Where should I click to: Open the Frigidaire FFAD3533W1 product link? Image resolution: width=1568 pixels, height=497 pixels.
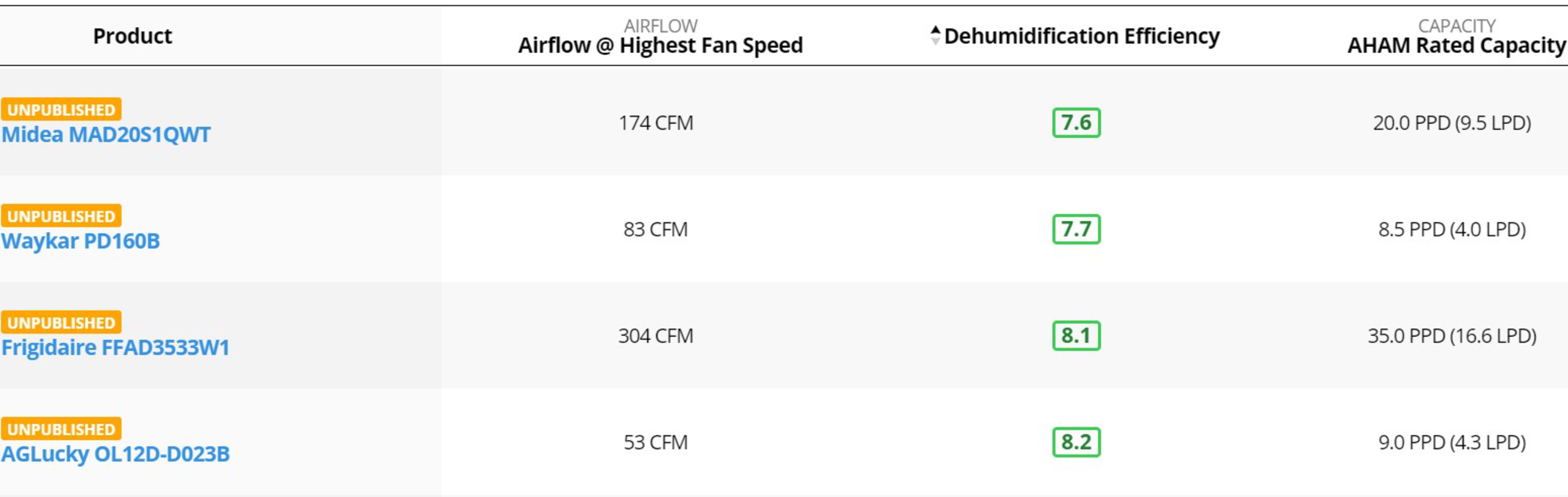[x=115, y=348]
